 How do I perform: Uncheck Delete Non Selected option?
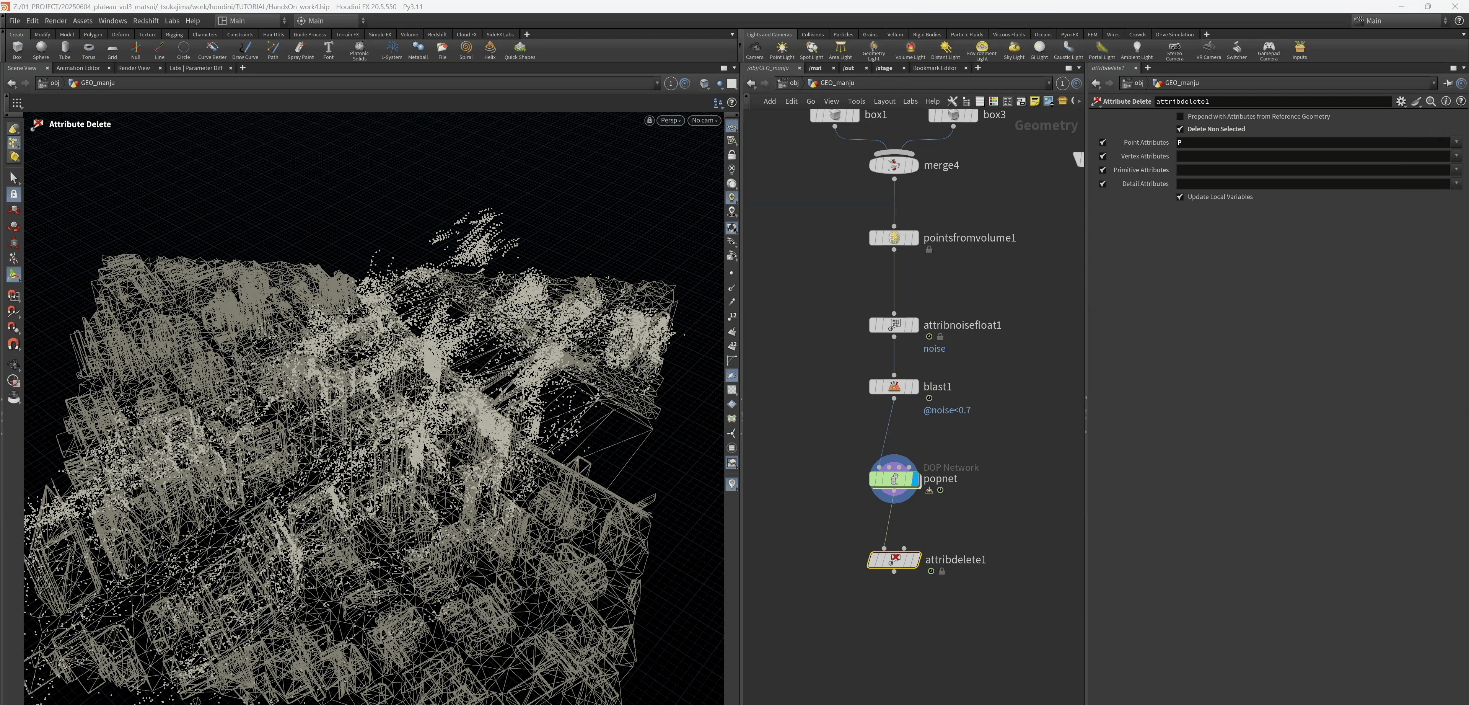point(1181,129)
